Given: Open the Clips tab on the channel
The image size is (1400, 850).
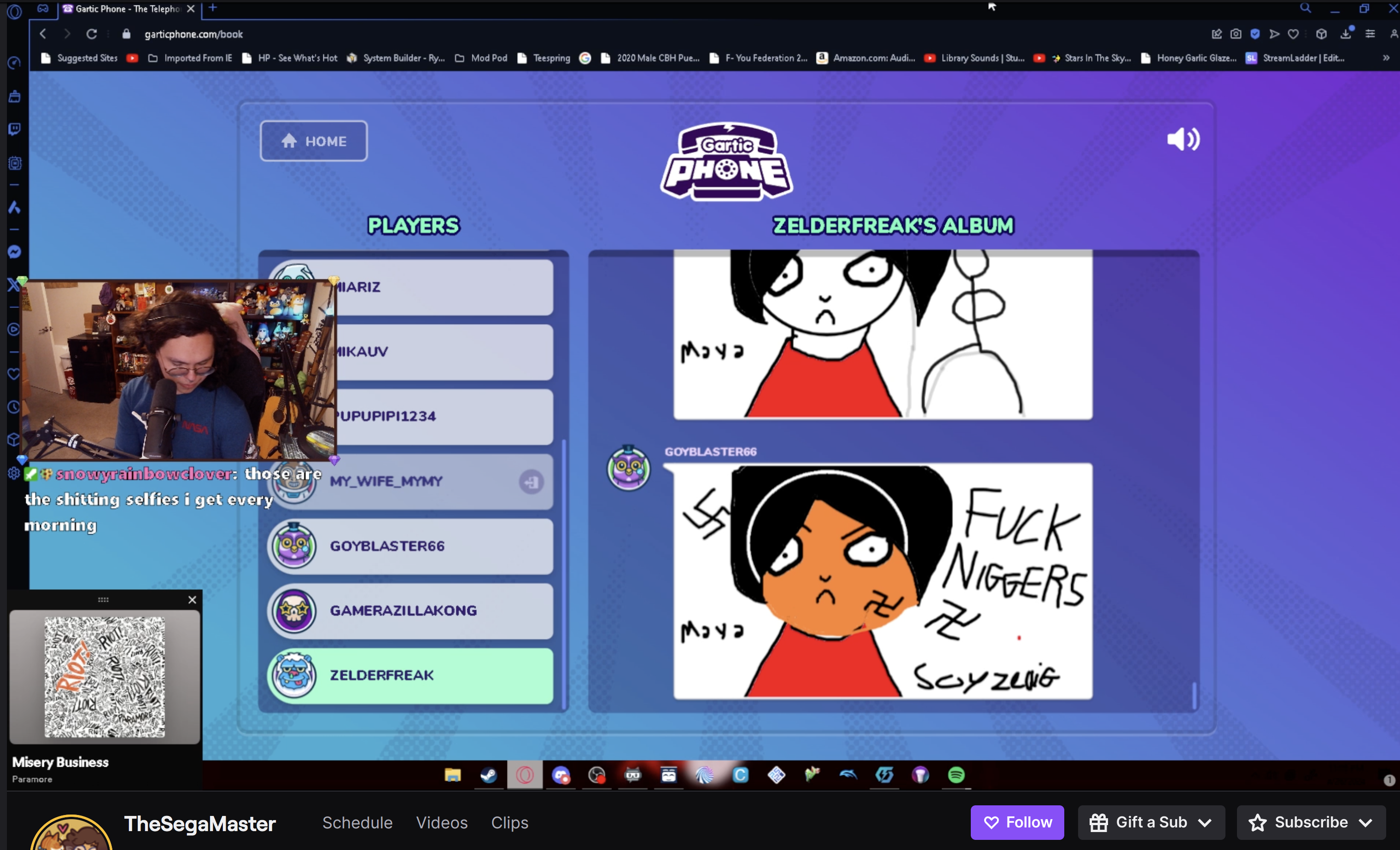Looking at the screenshot, I should [x=509, y=822].
